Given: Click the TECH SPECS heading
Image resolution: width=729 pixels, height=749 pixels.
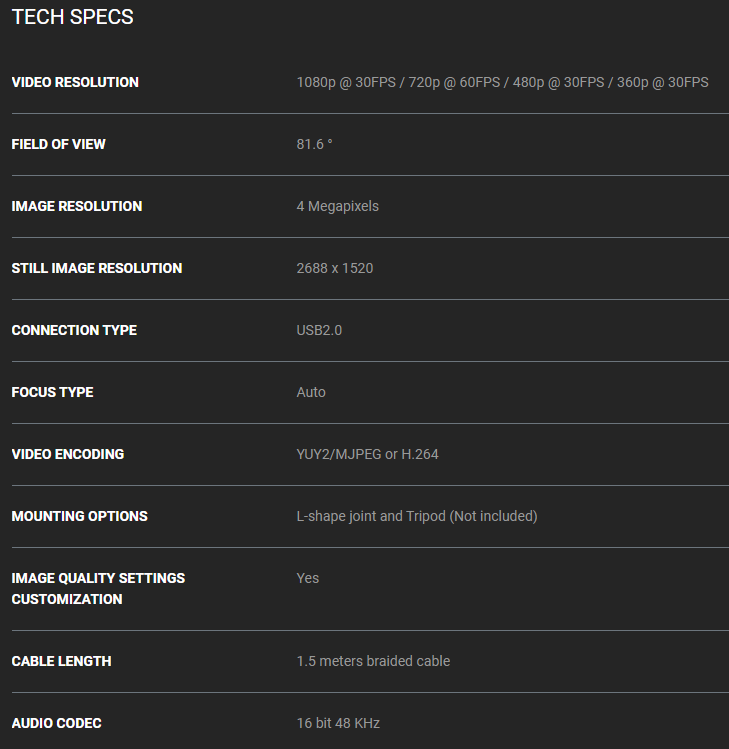Looking at the screenshot, I should point(72,17).
